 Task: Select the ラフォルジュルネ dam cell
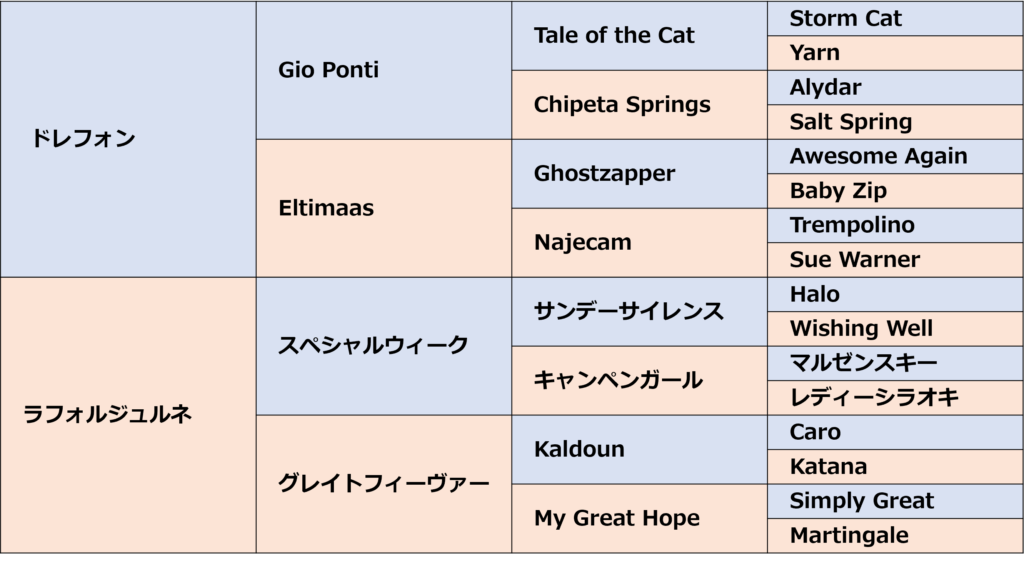tap(128, 415)
